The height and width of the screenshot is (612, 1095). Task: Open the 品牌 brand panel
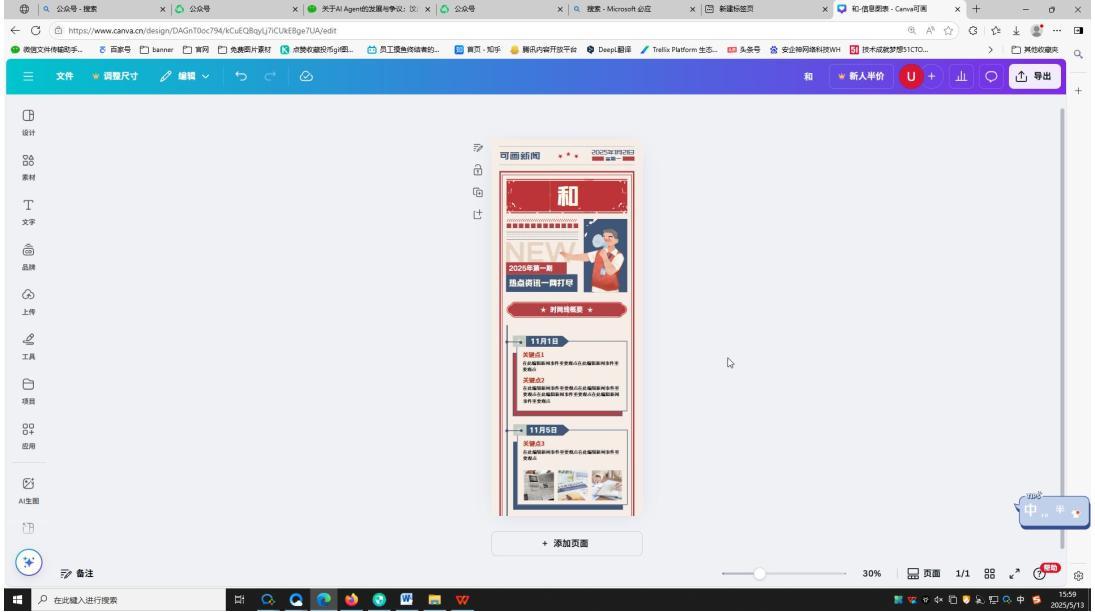coord(28,257)
